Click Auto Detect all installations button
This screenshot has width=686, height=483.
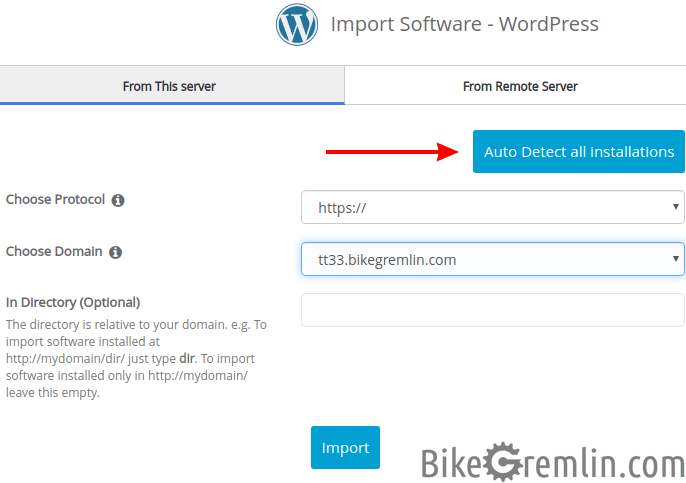pos(578,151)
